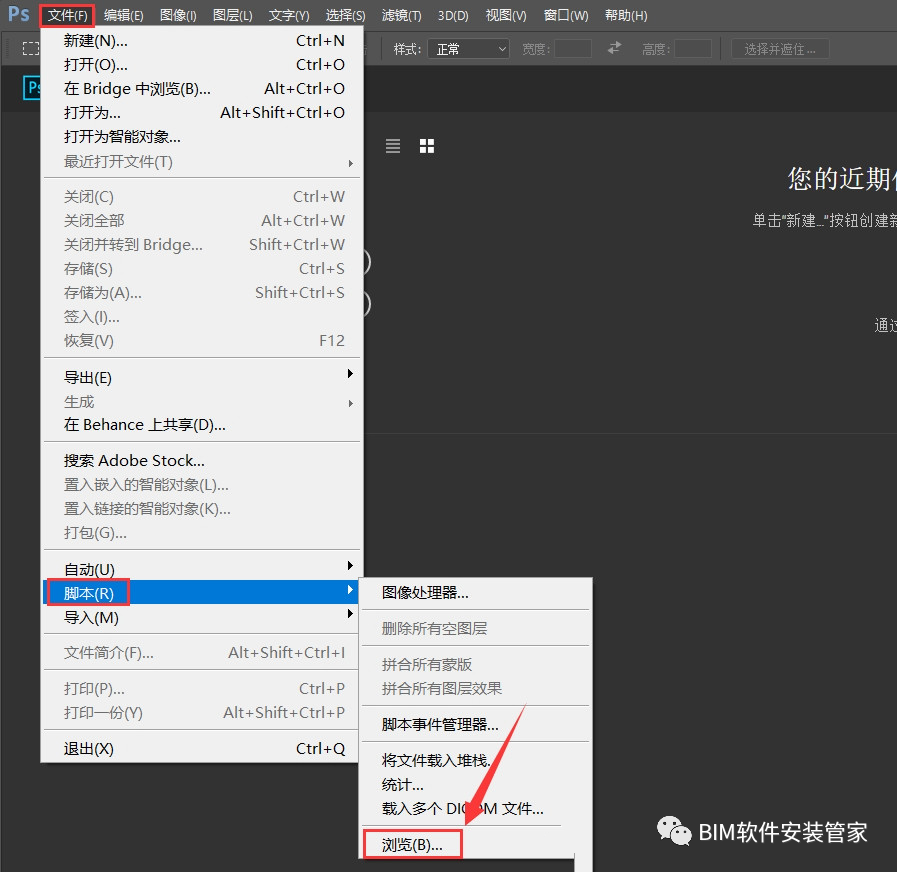Select 在 Bridge 中浏览(B)... entry
This screenshot has width=897, height=872.
pyautogui.click(x=202, y=89)
